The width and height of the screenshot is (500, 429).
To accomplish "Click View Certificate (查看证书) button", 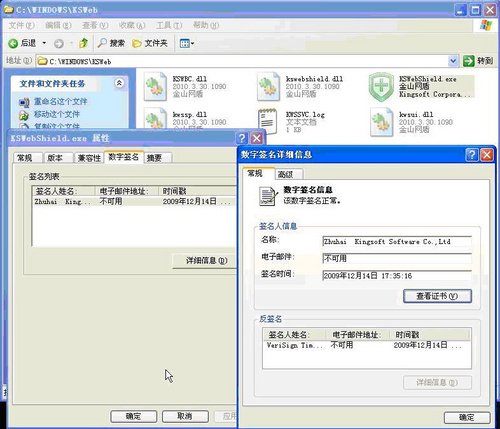I will pyautogui.click(x=437, y=296).
